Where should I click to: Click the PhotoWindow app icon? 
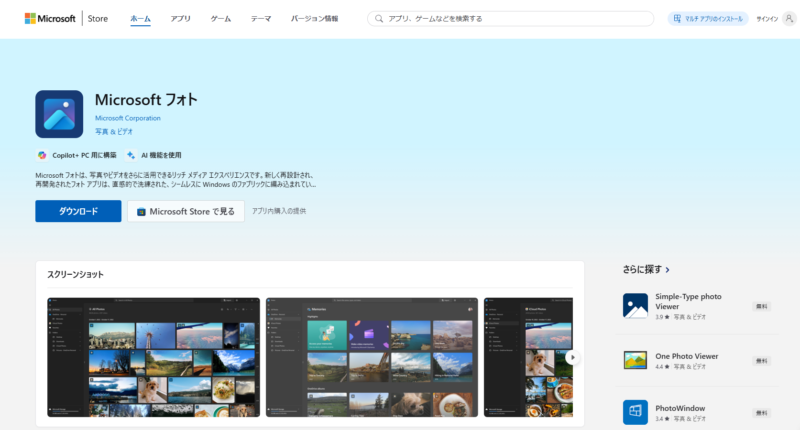tap(635, 412)
